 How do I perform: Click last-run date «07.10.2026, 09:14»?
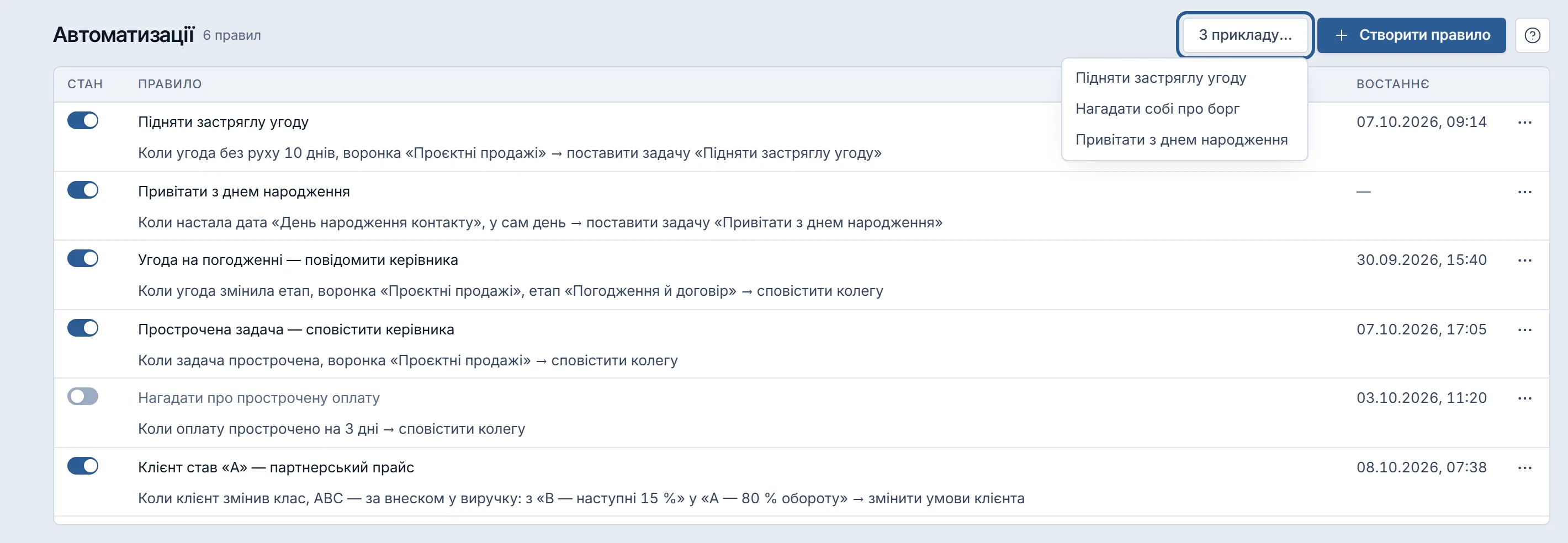tap(1421, 122)
